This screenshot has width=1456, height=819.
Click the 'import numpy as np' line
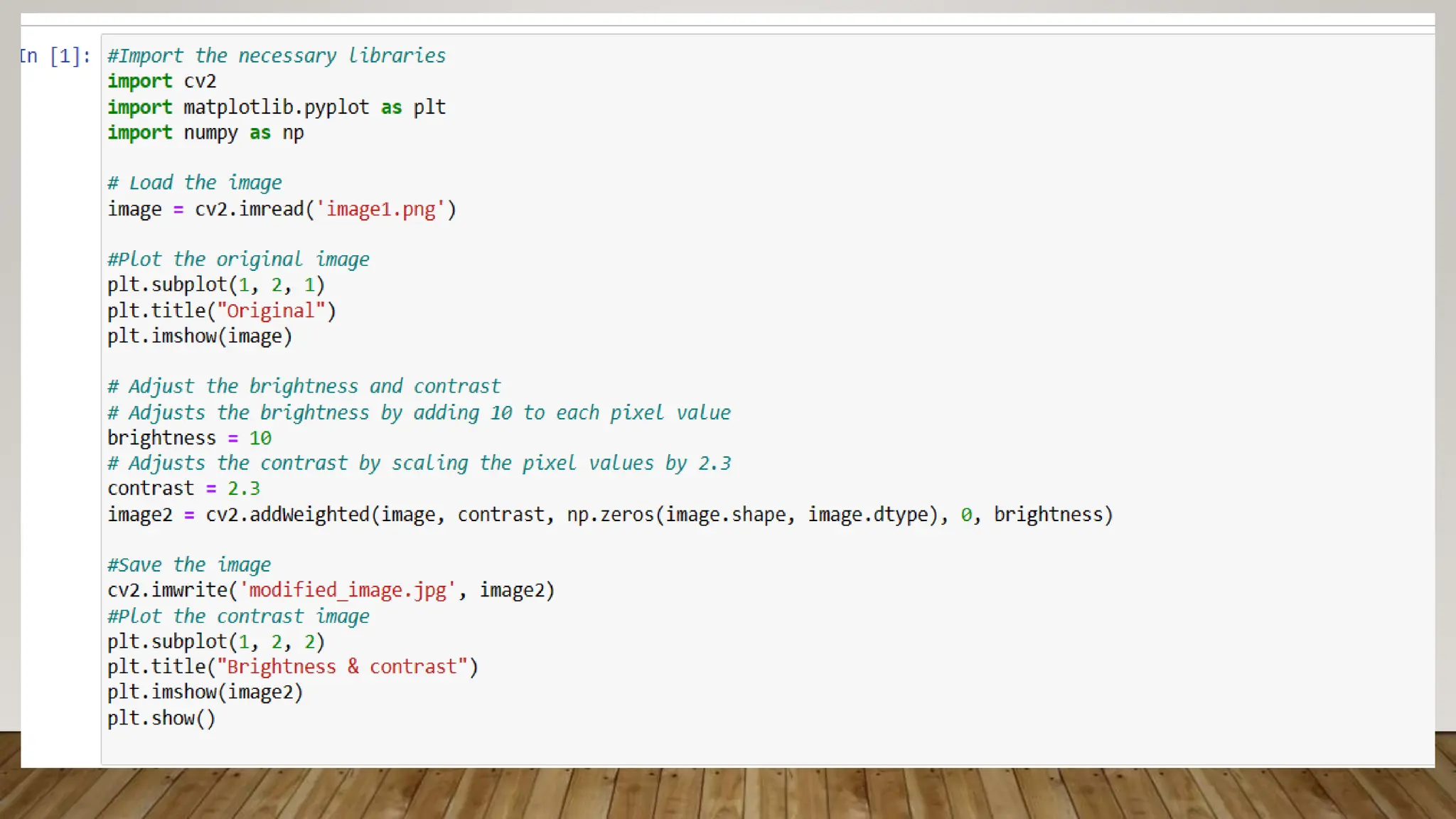(205, 133)
